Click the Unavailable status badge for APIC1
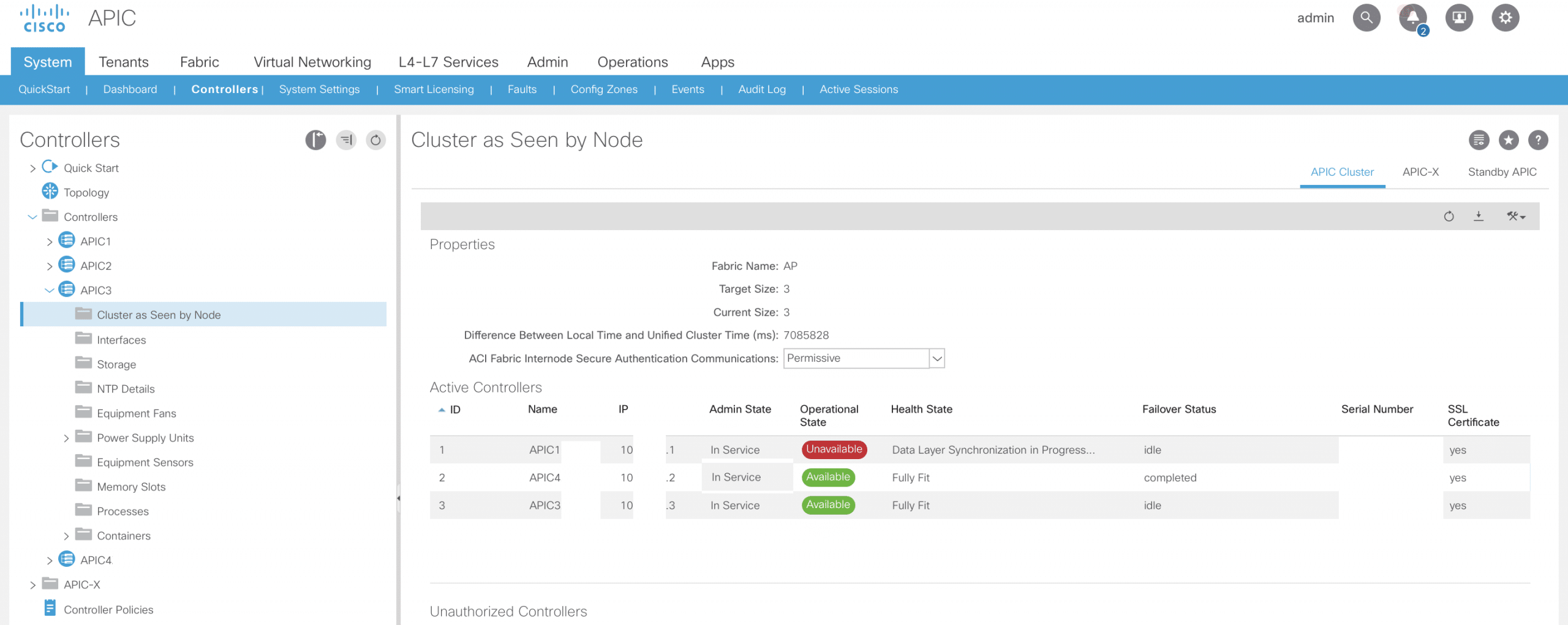This screenshot has height=625, width=1568. click(x=834, y=449)
